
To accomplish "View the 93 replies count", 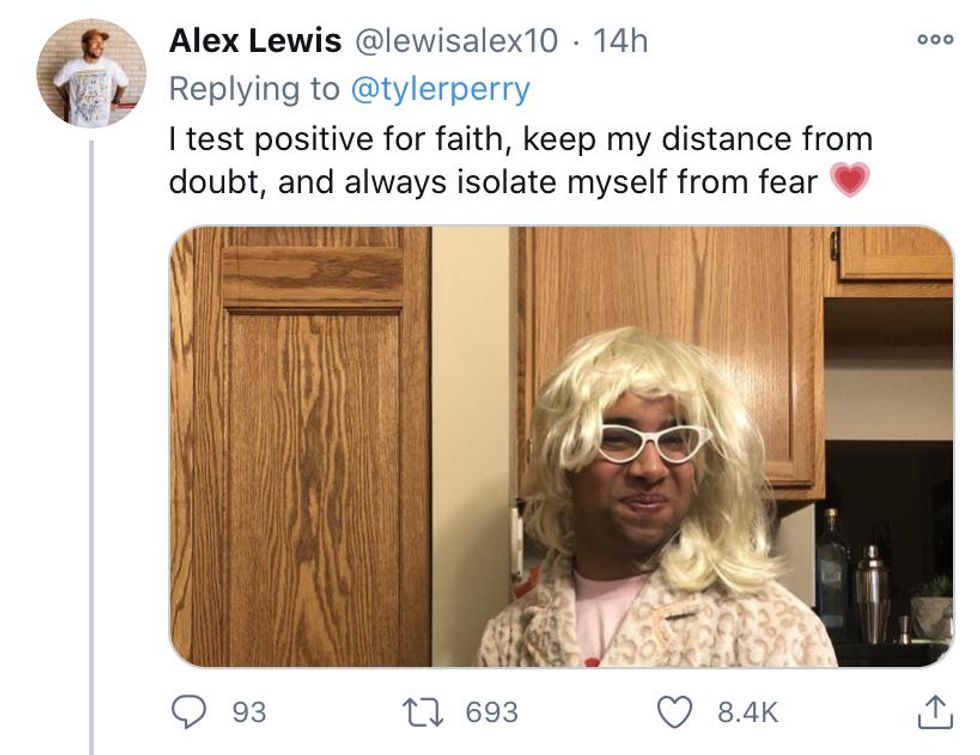I will click(x=250, y=711).
